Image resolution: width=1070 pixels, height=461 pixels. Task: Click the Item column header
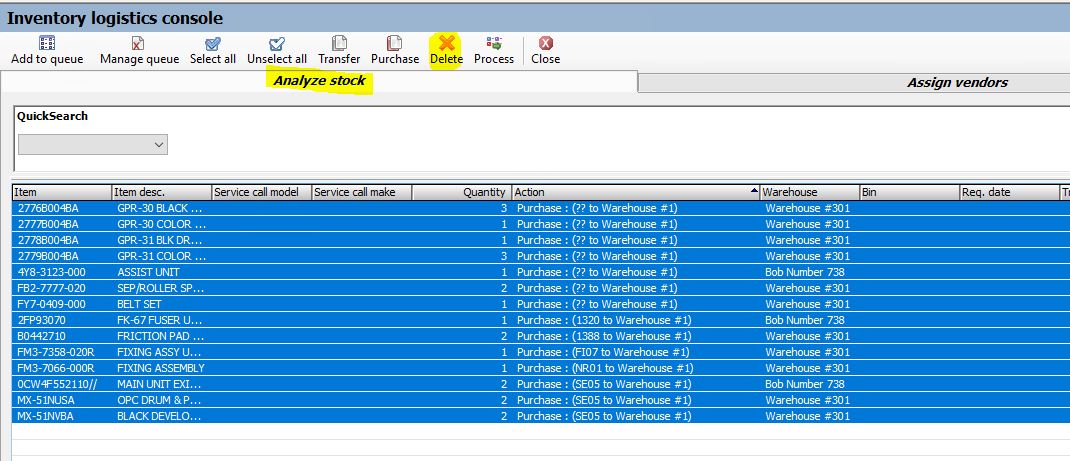[61, 192]
